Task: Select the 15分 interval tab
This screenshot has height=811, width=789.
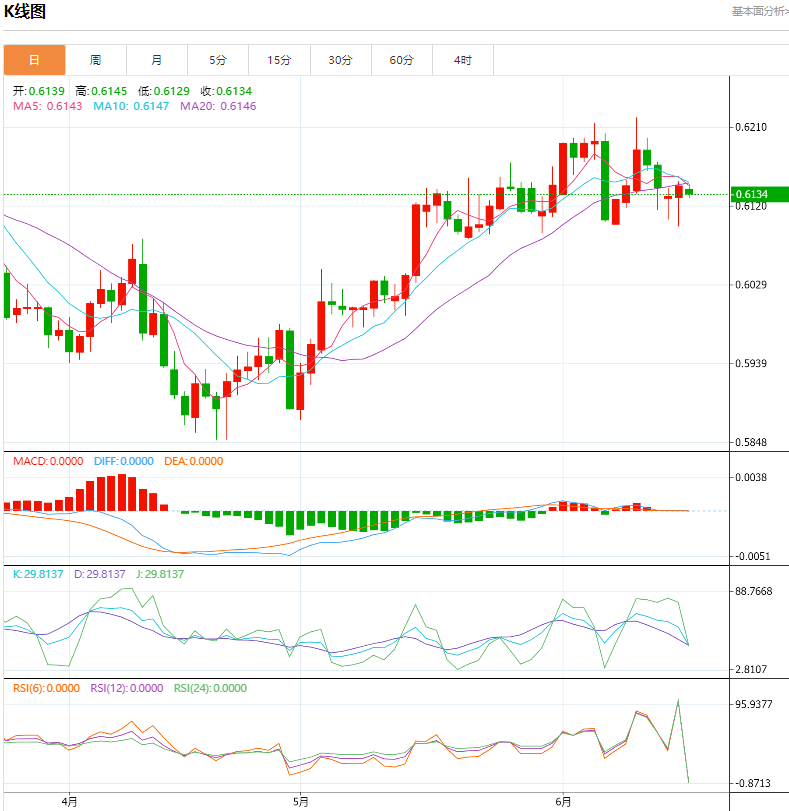Action: 279,60
